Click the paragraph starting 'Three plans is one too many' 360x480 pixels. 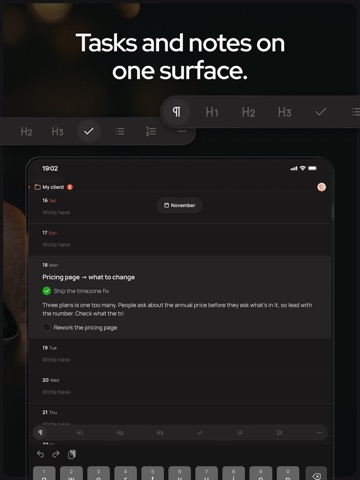pos(177,309)
